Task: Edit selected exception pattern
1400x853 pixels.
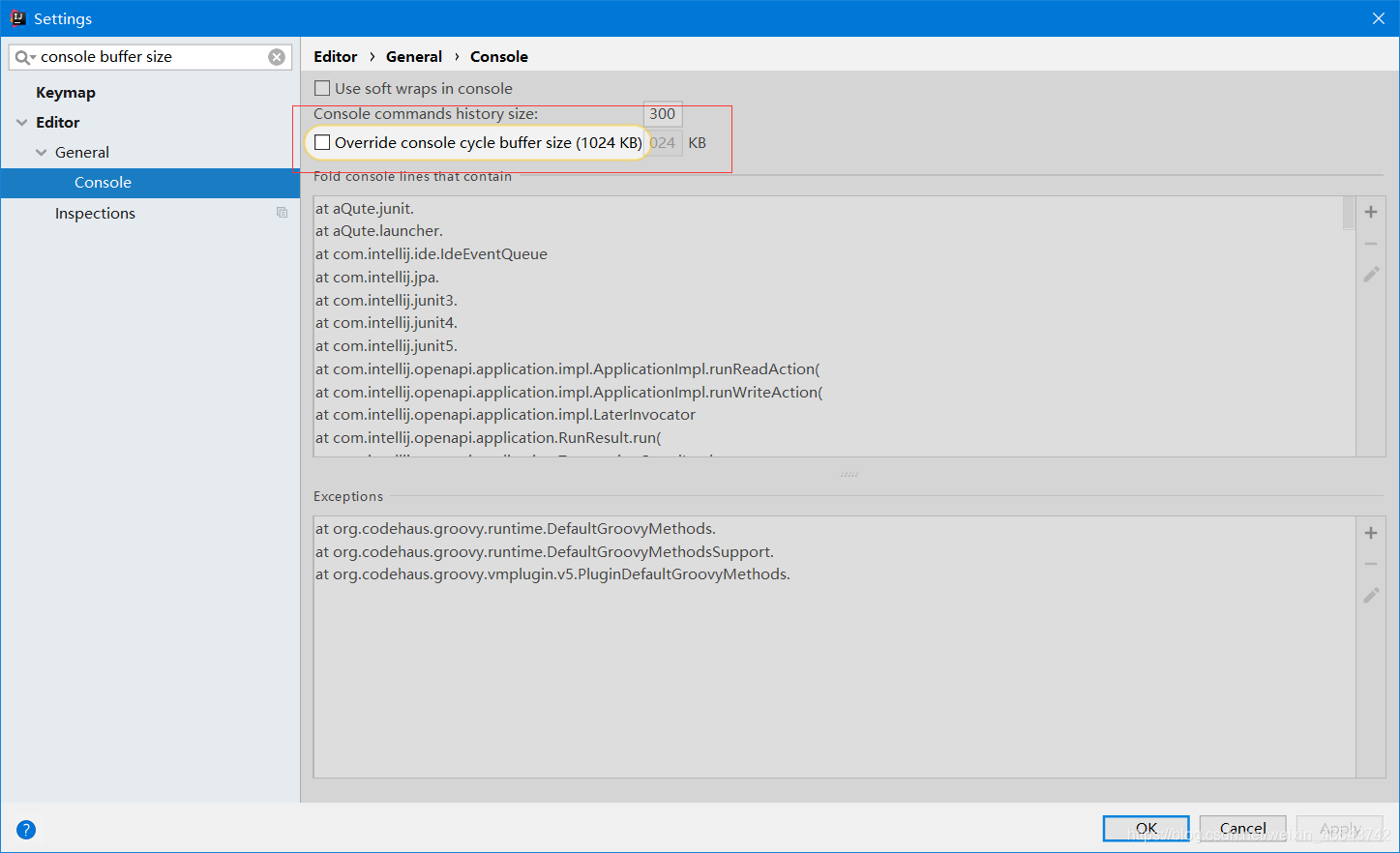Action: pyautogui.click(x=1371, y=596)
